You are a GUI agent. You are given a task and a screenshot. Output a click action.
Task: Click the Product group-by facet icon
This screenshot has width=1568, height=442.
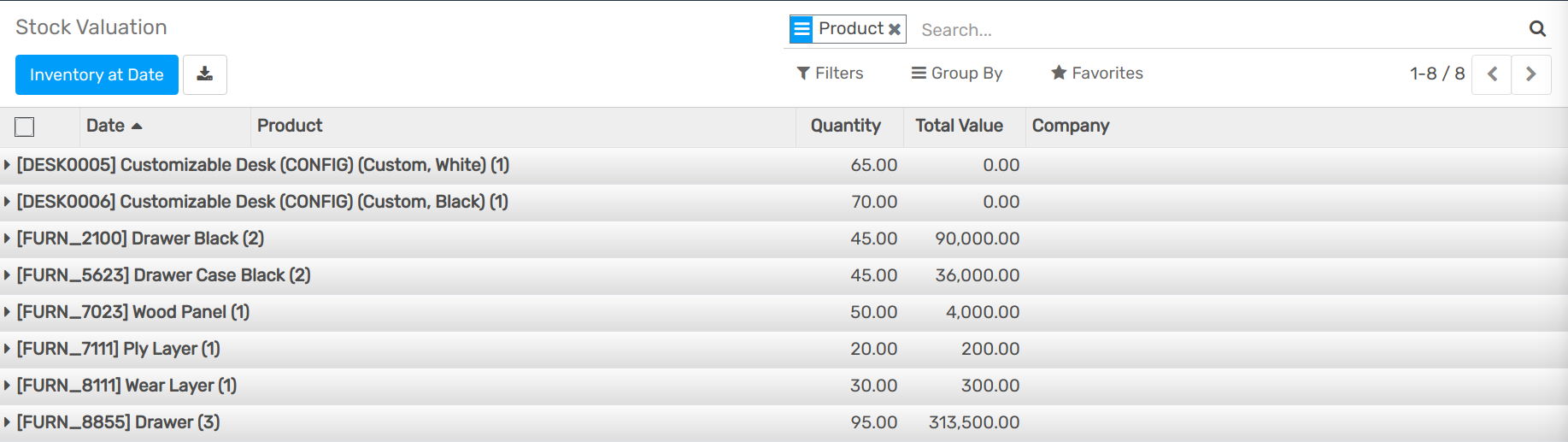[802, 29]
